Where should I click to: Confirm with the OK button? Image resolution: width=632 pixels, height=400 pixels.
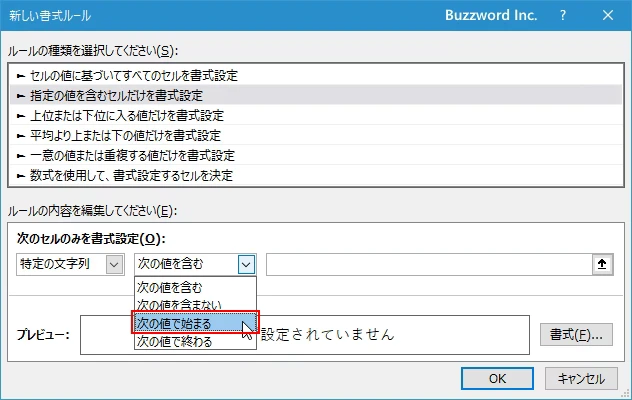(x=497, y=379)
